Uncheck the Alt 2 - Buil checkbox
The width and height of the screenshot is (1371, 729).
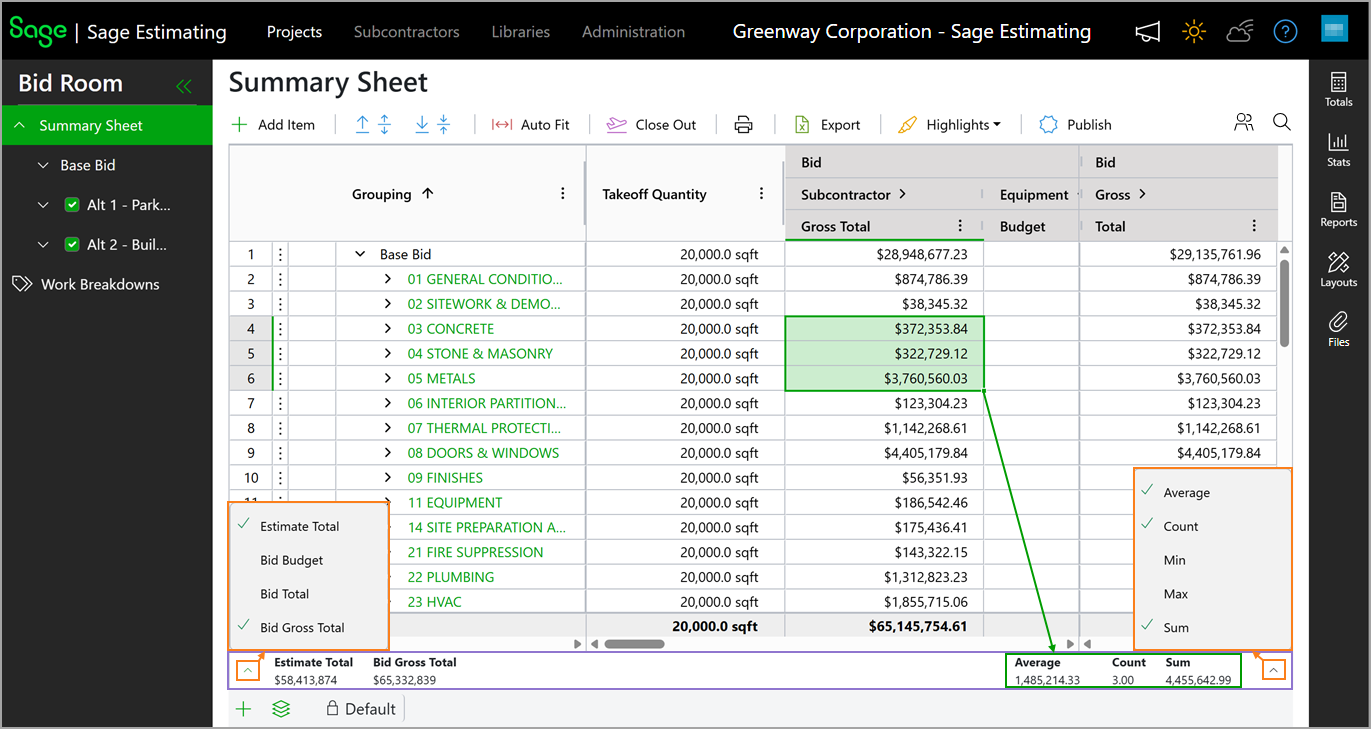tap(72, 244)
